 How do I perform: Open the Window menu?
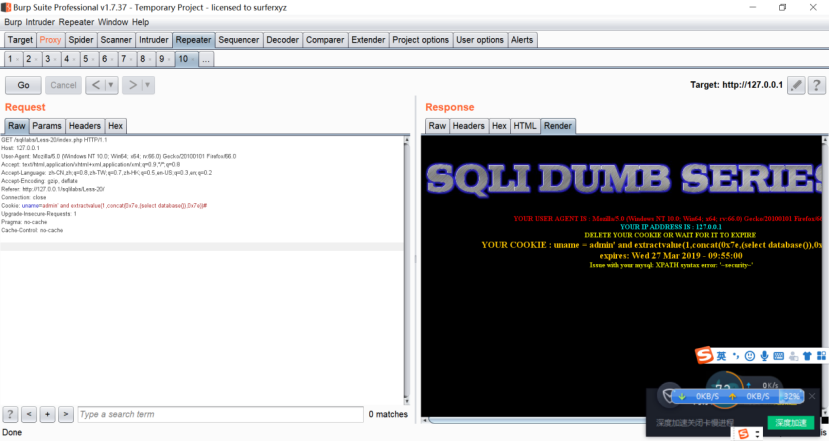[113, 22]
